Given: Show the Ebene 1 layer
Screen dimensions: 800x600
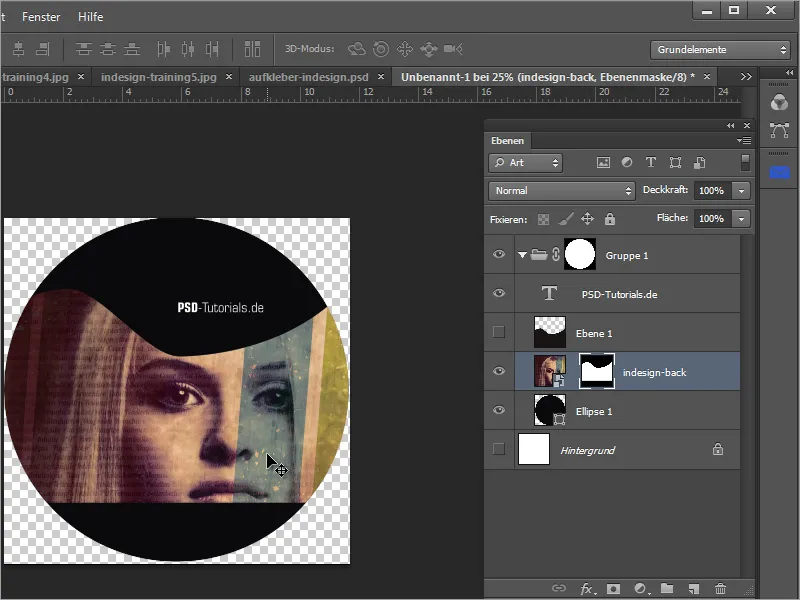Looking at the screenshot, I should 499,332.
